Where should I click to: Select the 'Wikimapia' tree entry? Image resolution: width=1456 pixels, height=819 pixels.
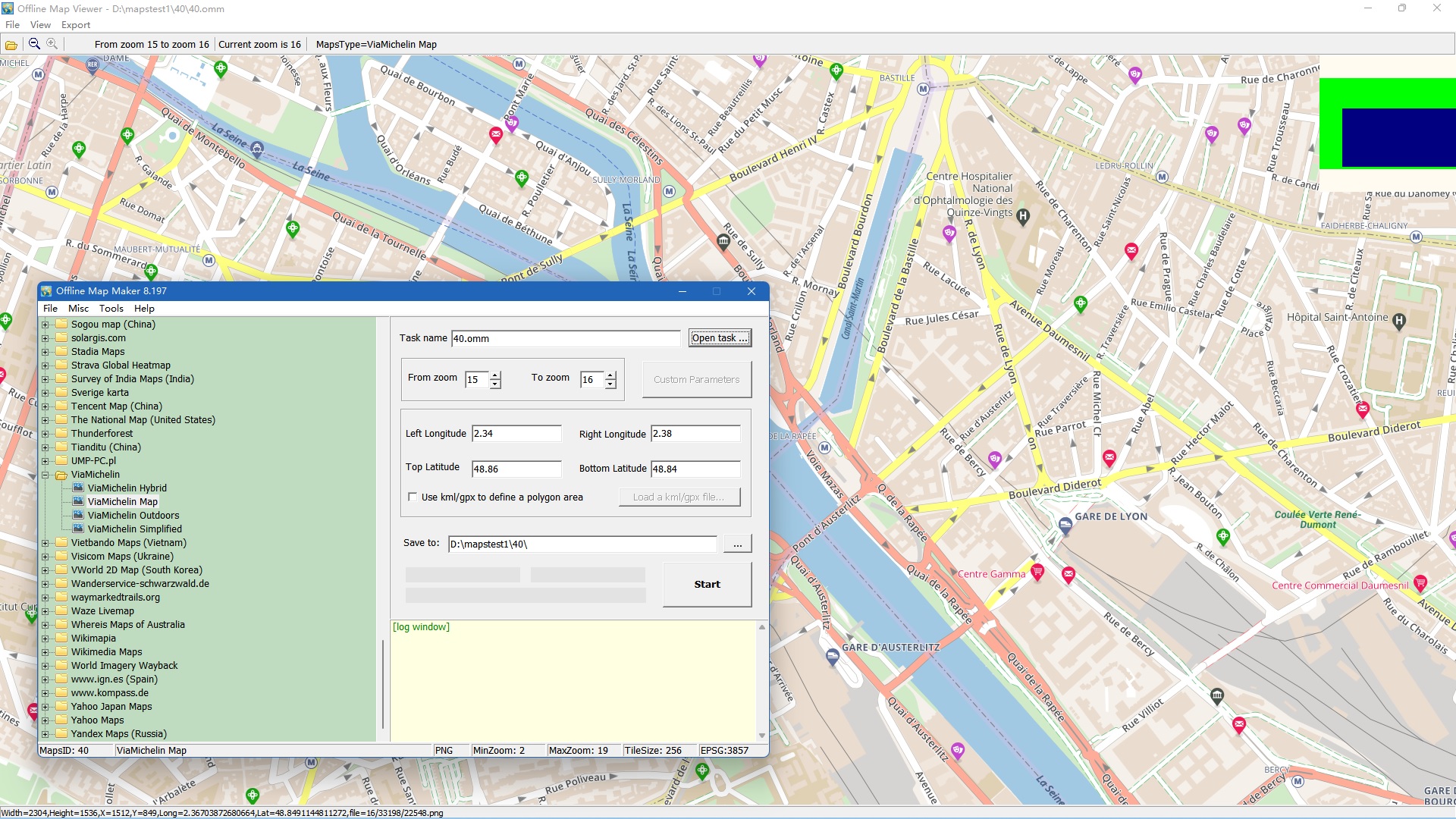pyautogui.click(x=93, y=639)
